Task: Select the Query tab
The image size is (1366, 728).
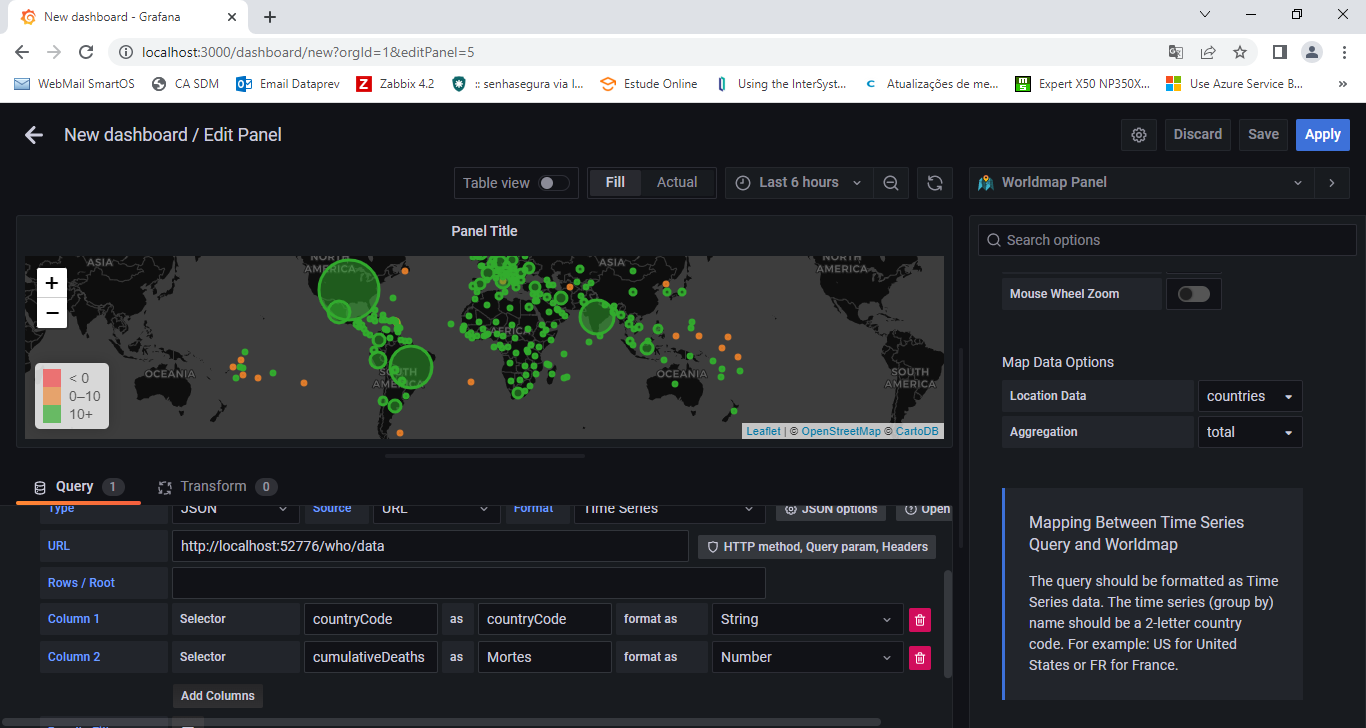Action: [x=74, y=487]
